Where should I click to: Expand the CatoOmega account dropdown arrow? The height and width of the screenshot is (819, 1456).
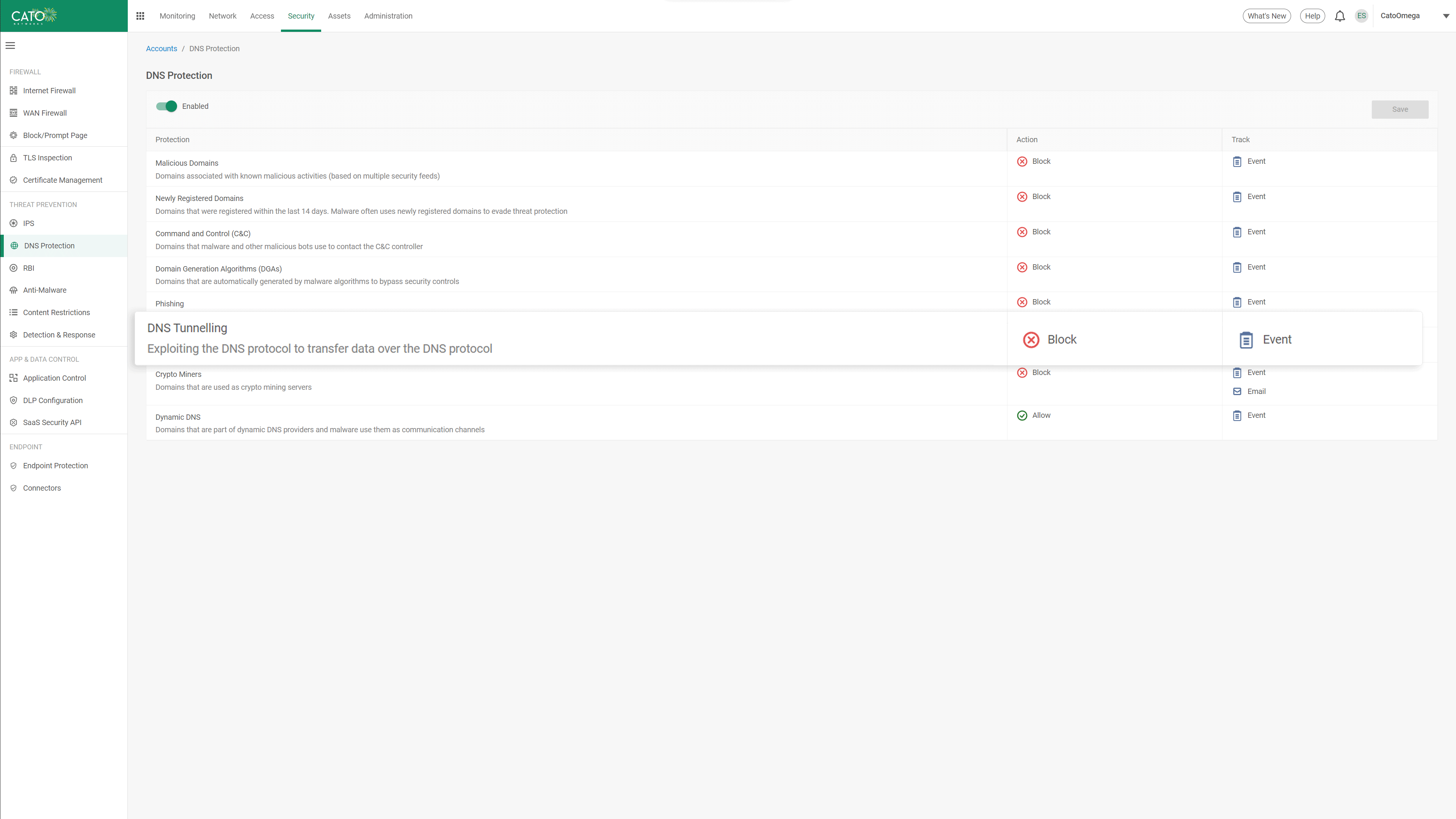pyautogui.click(x=1446, y=16)
